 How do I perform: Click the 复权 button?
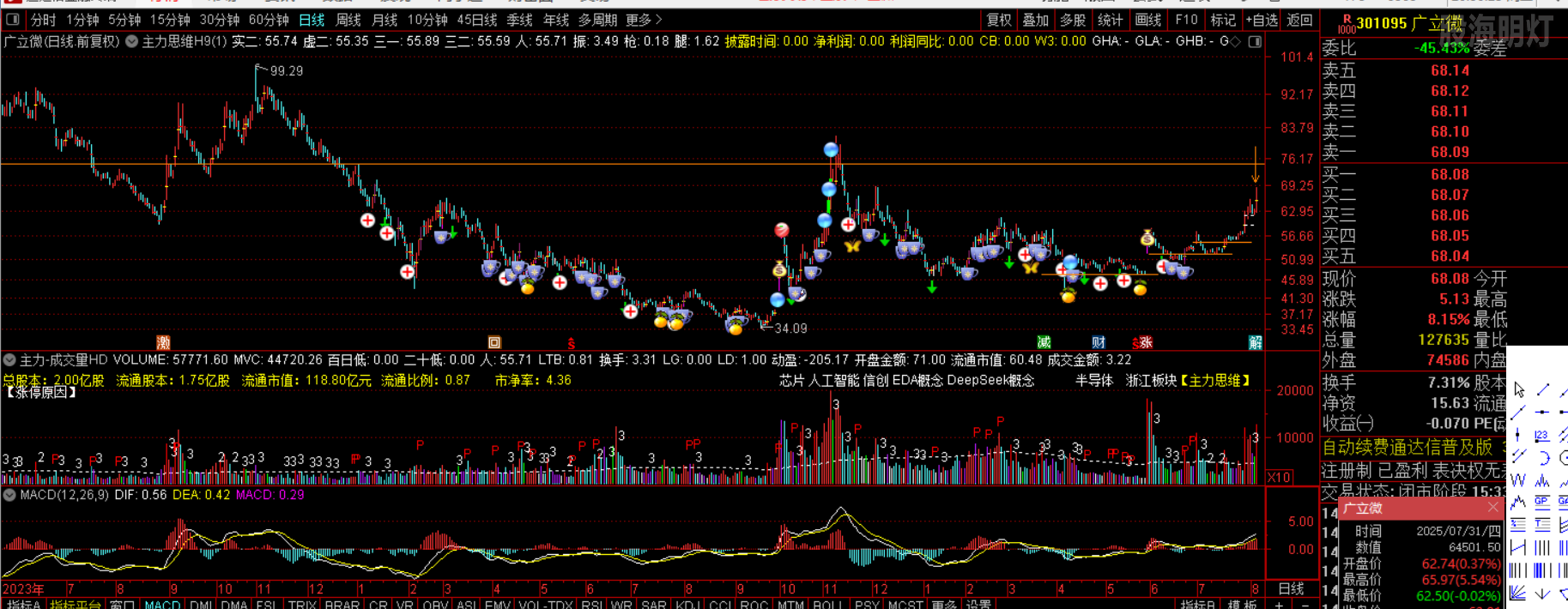pyautogui.click(x=998, y=20)
